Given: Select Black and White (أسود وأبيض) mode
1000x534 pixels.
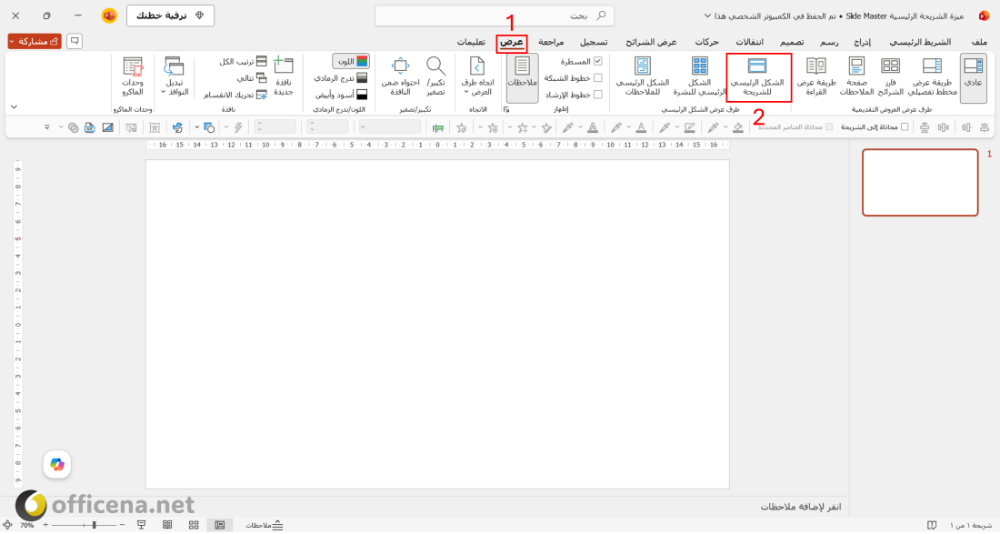Looking at the screenshot, I should 341,94.
